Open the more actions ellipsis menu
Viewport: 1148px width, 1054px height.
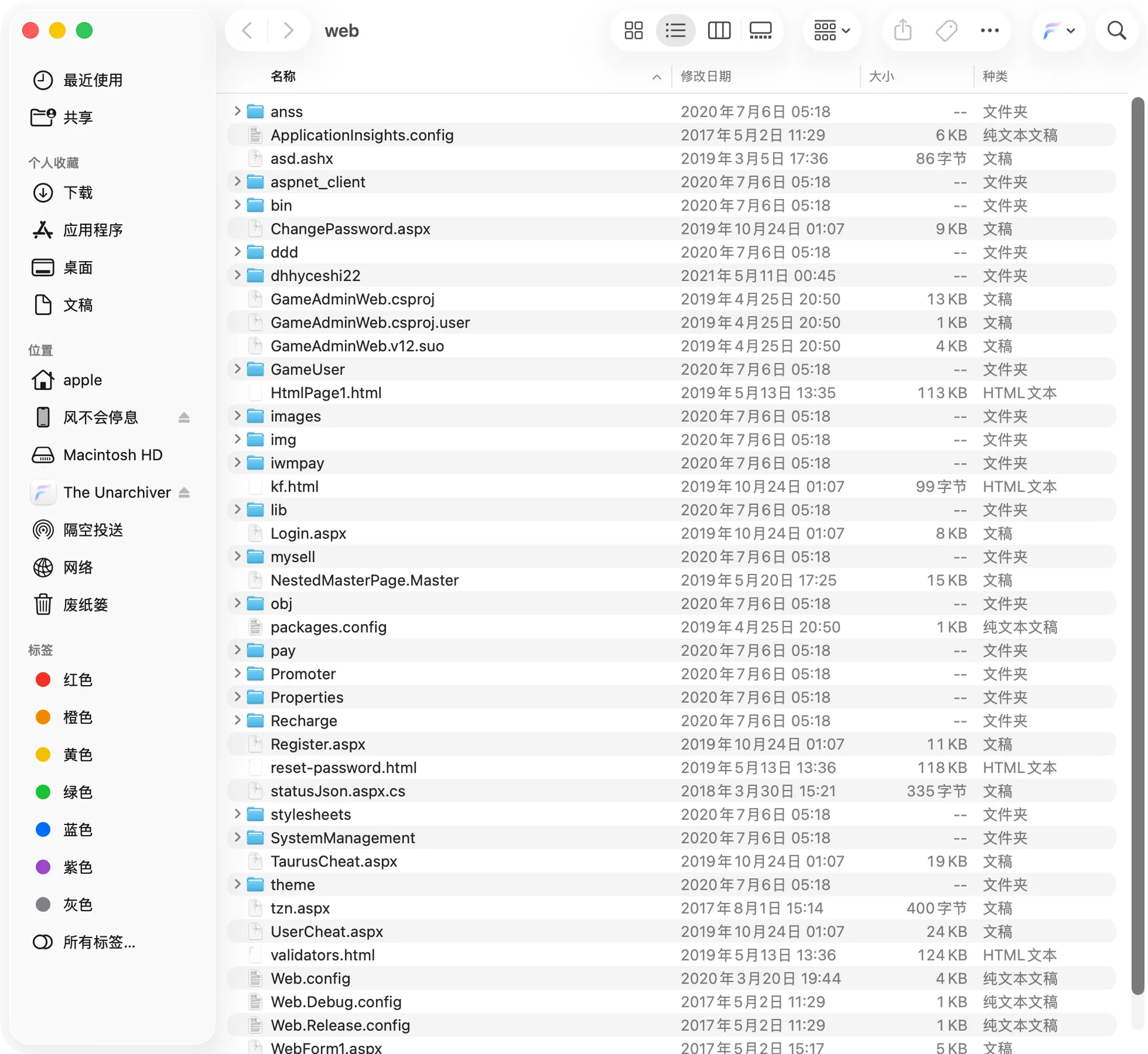pos(990,30)
